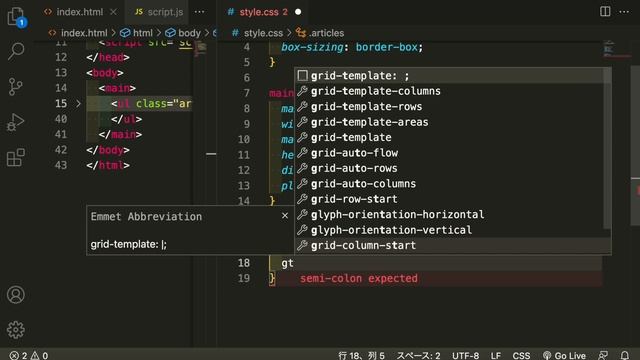
Task: Click feedback icon in status bar
Action: [x=603, y=355]
